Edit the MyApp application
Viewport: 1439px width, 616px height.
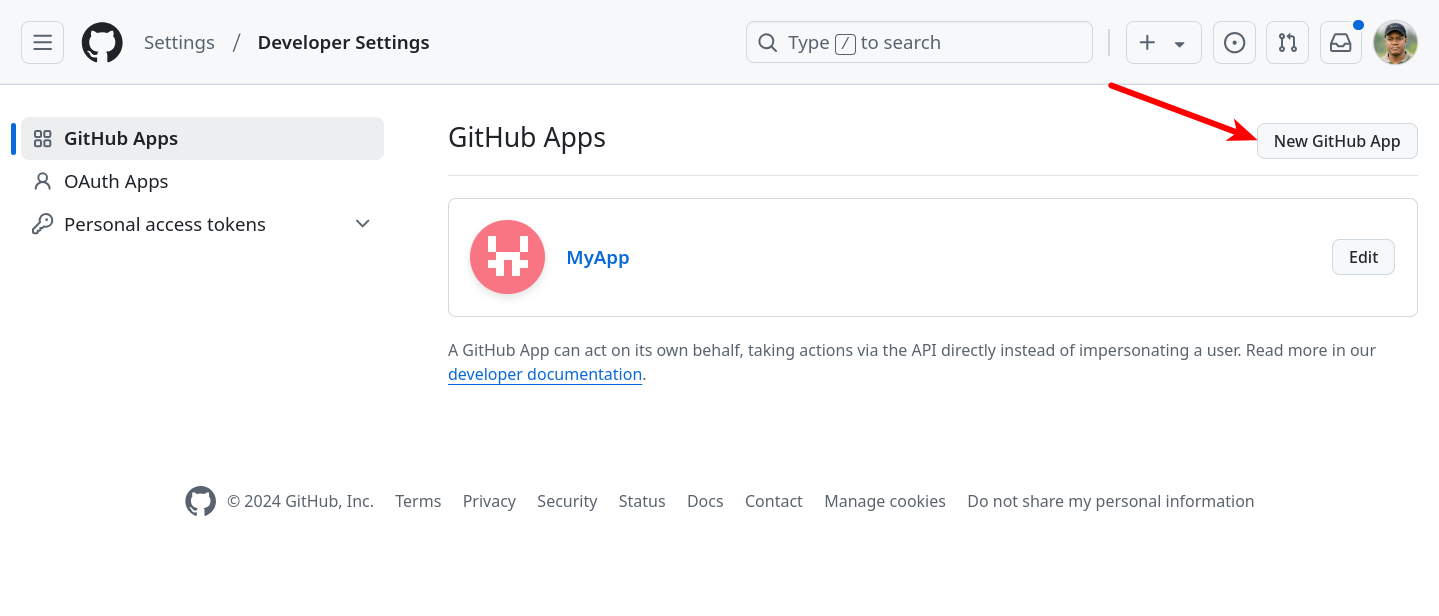pyautogui.click(x=1363, y=257)
